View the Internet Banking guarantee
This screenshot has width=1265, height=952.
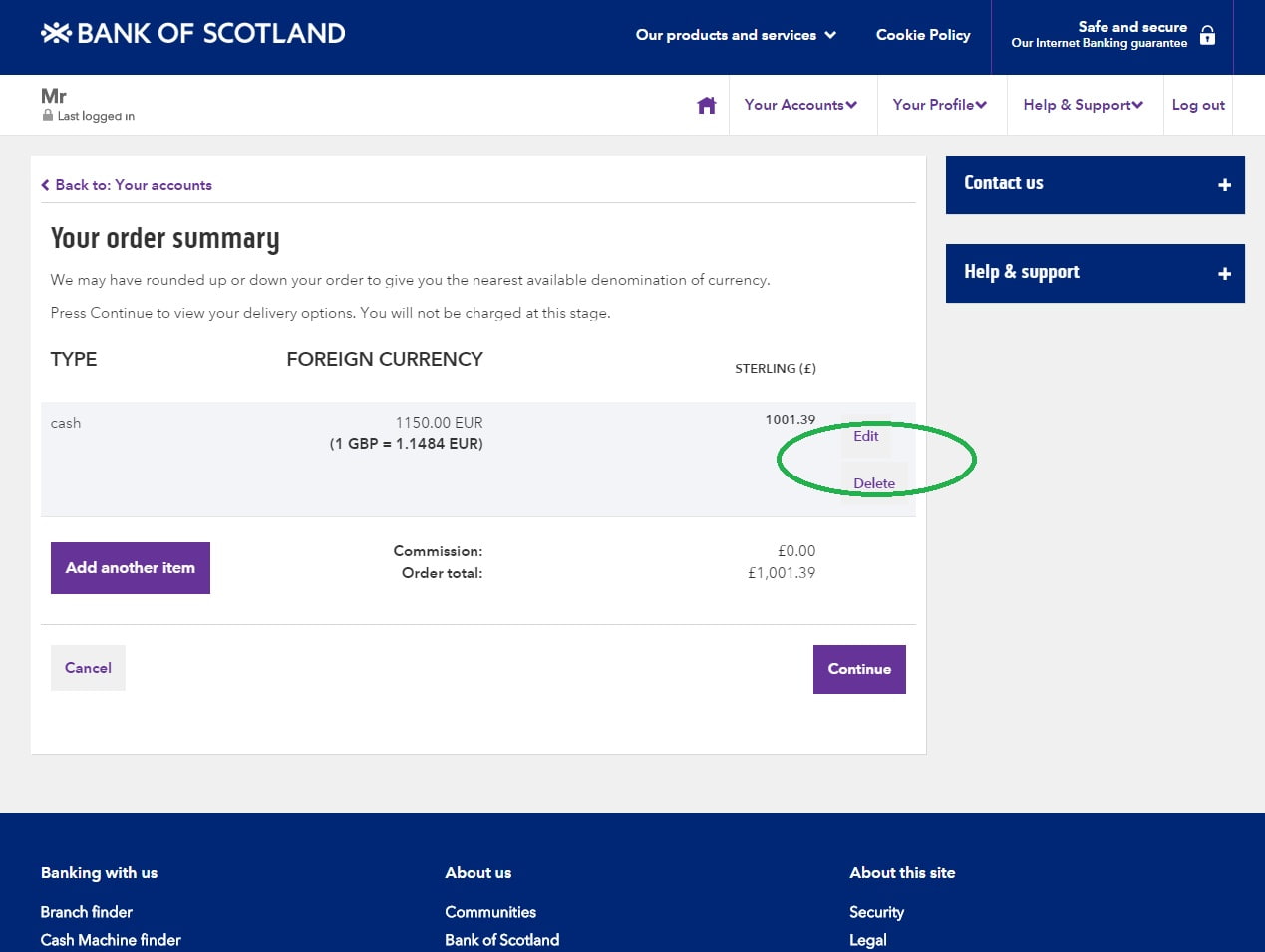1099,43
